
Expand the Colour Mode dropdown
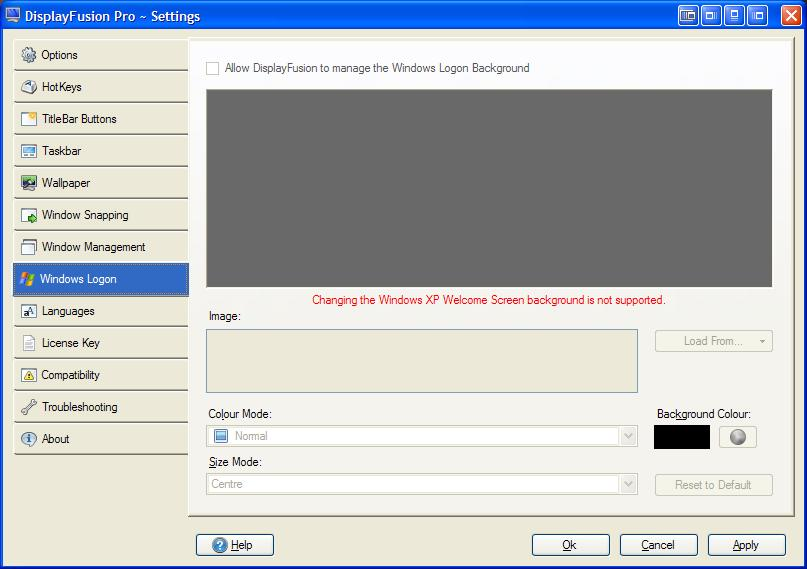(628, 436)
